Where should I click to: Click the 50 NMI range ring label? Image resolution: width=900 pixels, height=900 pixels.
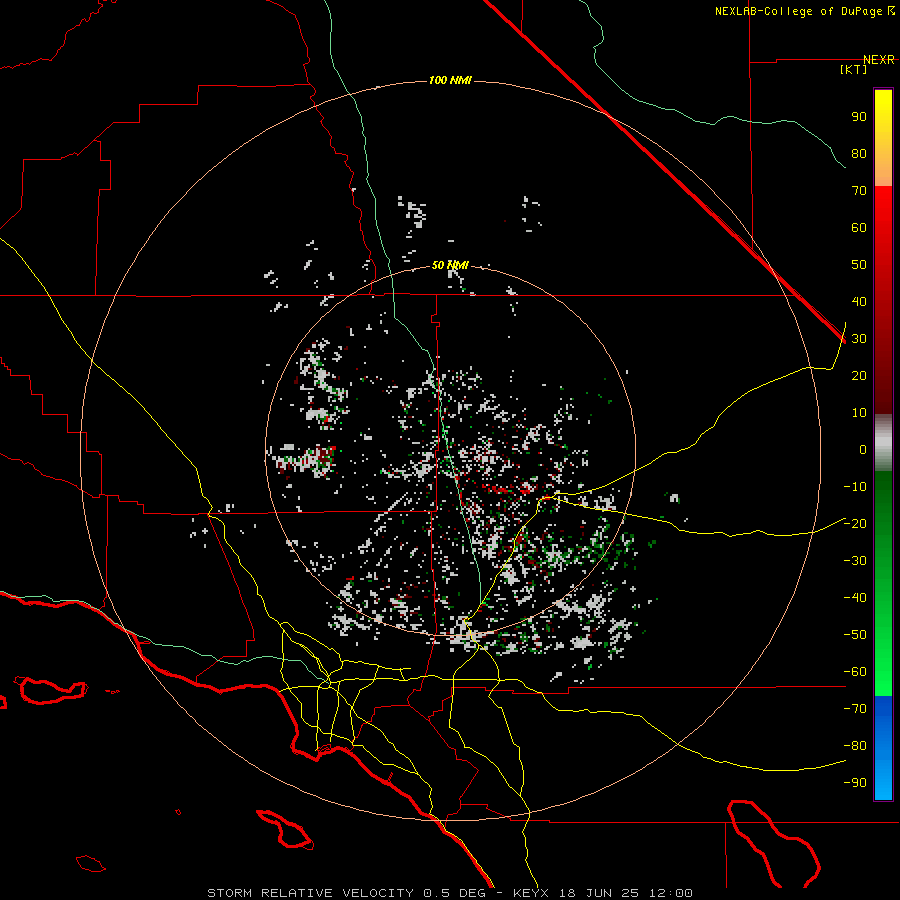(450, 265)
